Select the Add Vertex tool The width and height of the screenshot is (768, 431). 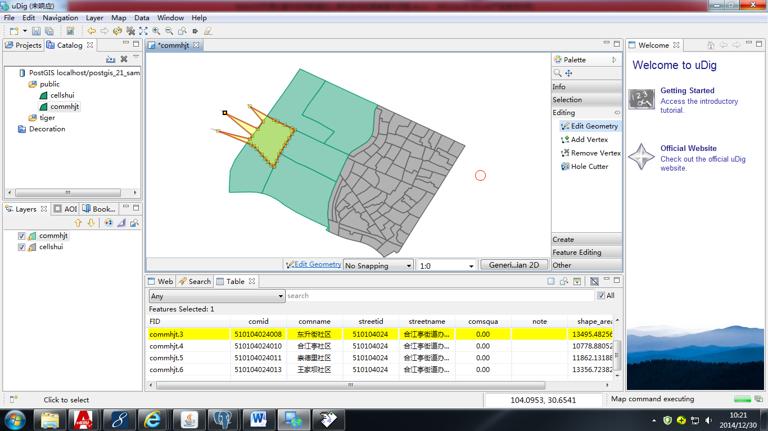click(588, 140)
